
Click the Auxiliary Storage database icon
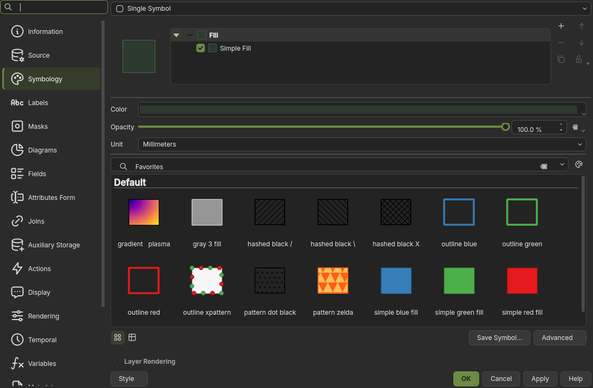[x=17, y=245]
